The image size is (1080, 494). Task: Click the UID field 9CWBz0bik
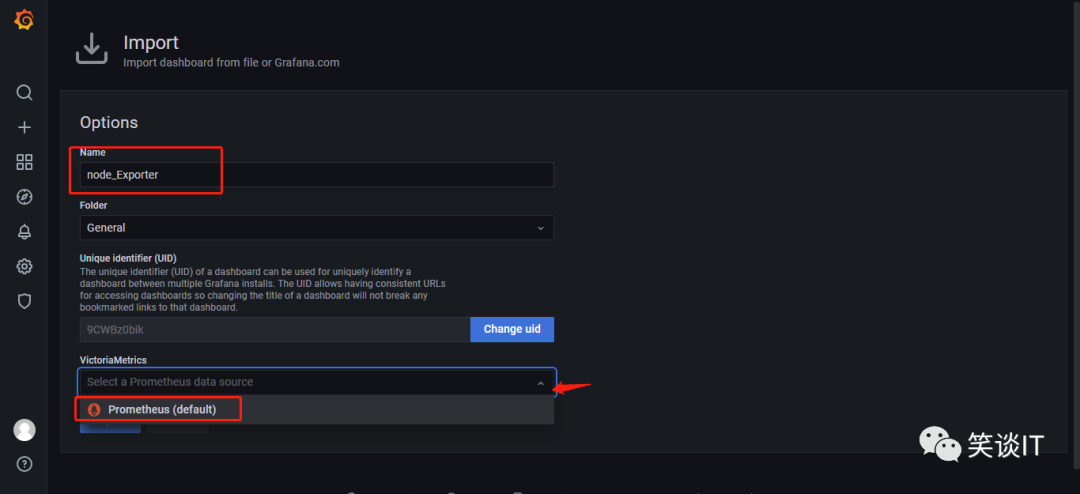[x=275, y=329]
